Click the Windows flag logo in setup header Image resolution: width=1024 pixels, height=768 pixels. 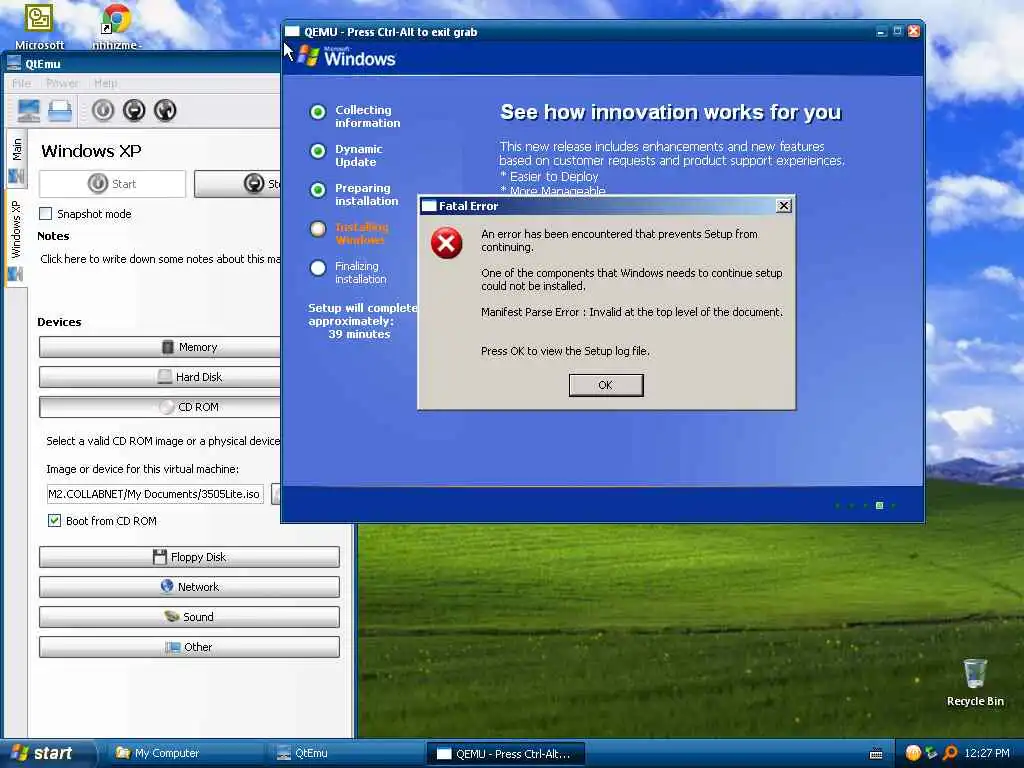308,56
